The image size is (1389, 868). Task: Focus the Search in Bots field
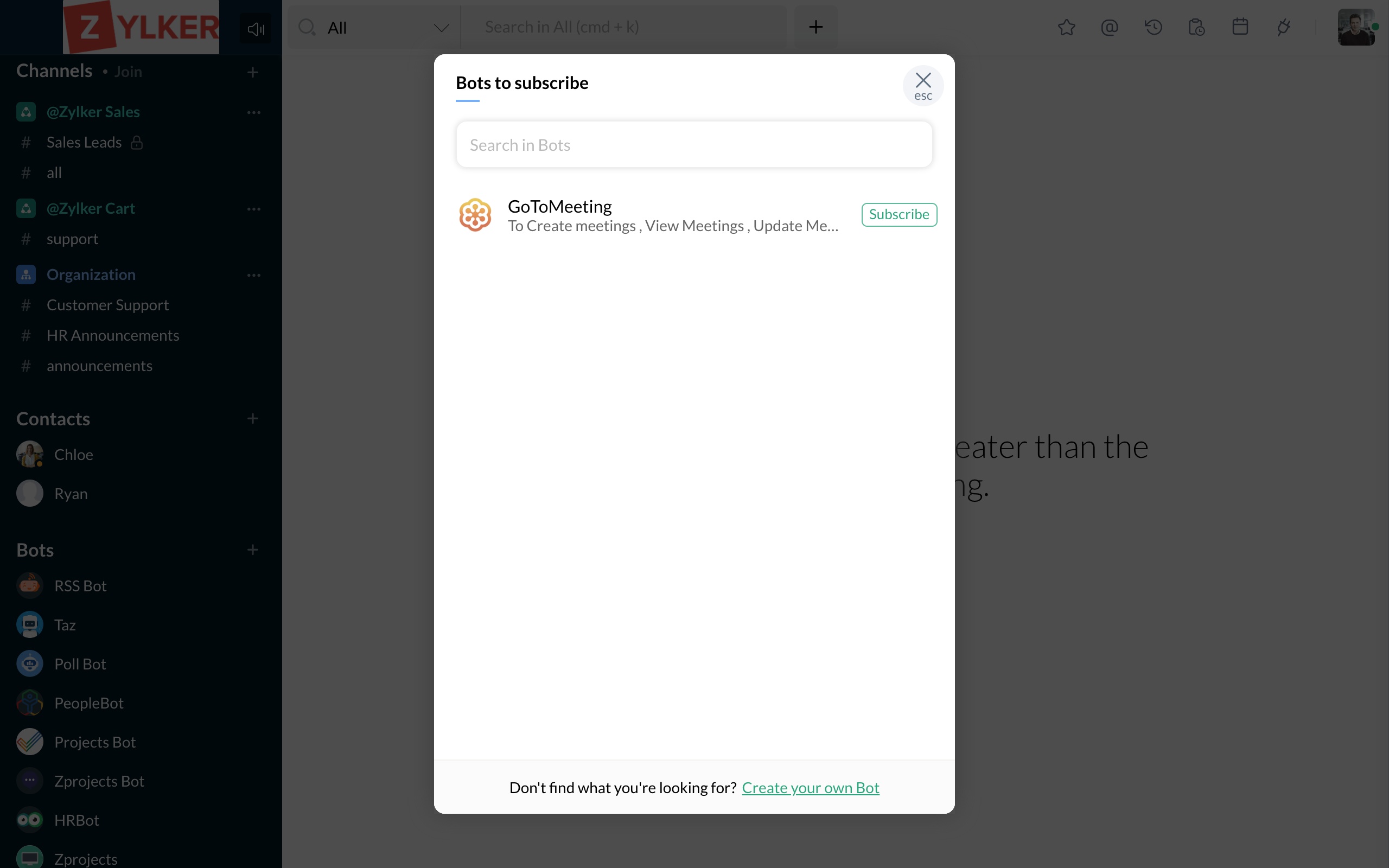coord(694,145)
